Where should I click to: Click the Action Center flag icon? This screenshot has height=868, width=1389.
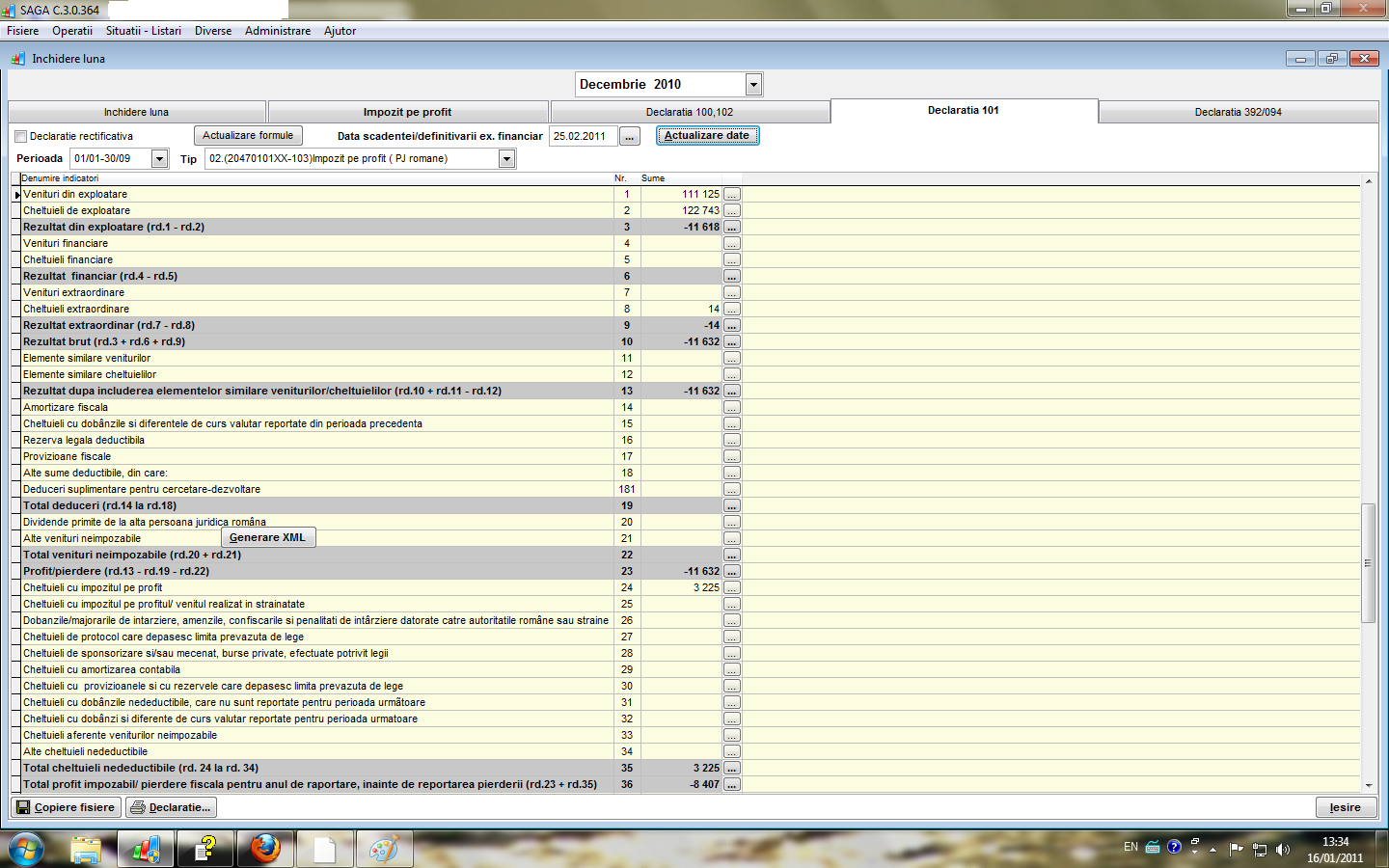tap(1237, 849)
